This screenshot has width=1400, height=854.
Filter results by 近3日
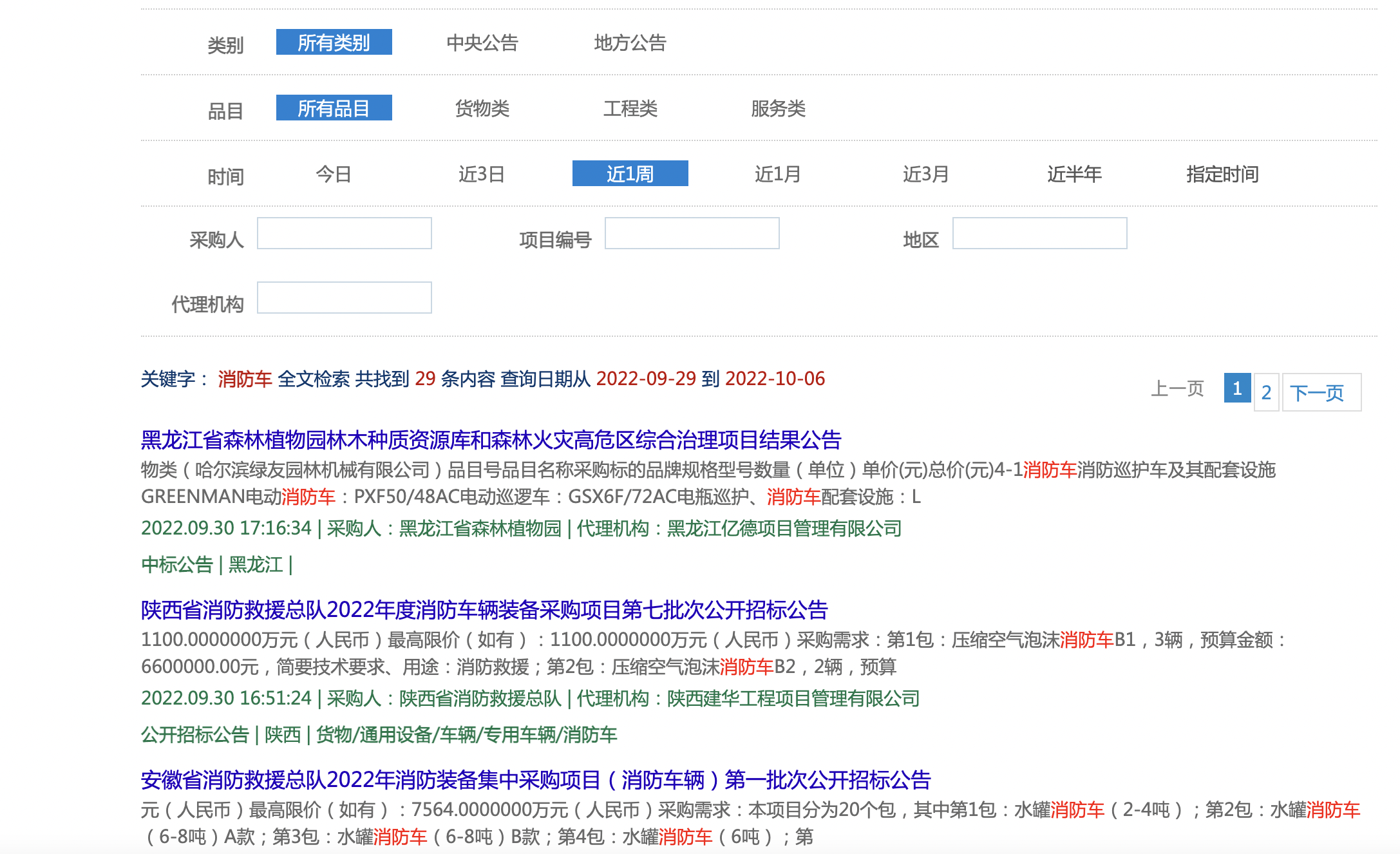point(482,174)
